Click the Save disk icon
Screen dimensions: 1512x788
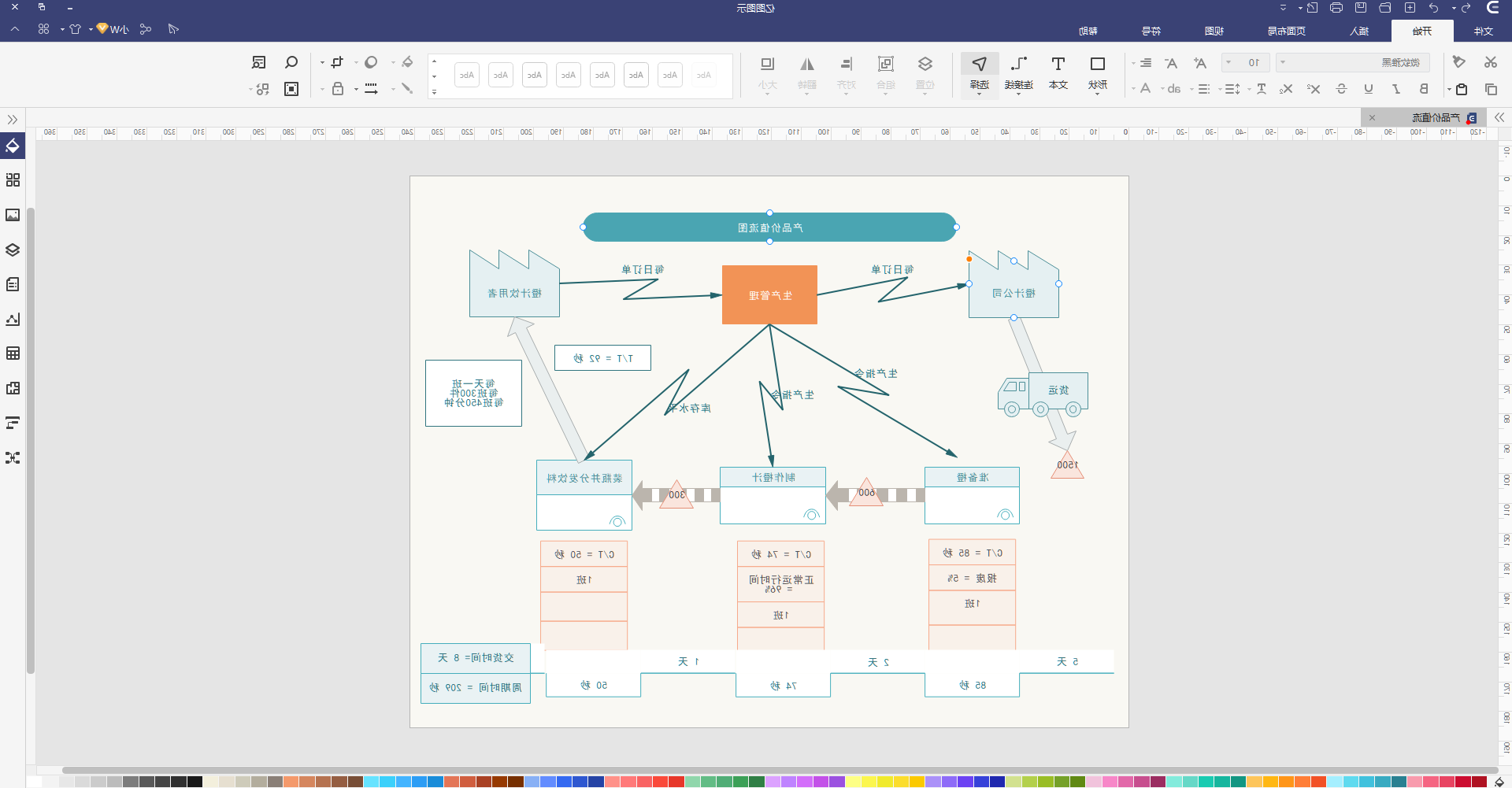(x=1361, y=8)
